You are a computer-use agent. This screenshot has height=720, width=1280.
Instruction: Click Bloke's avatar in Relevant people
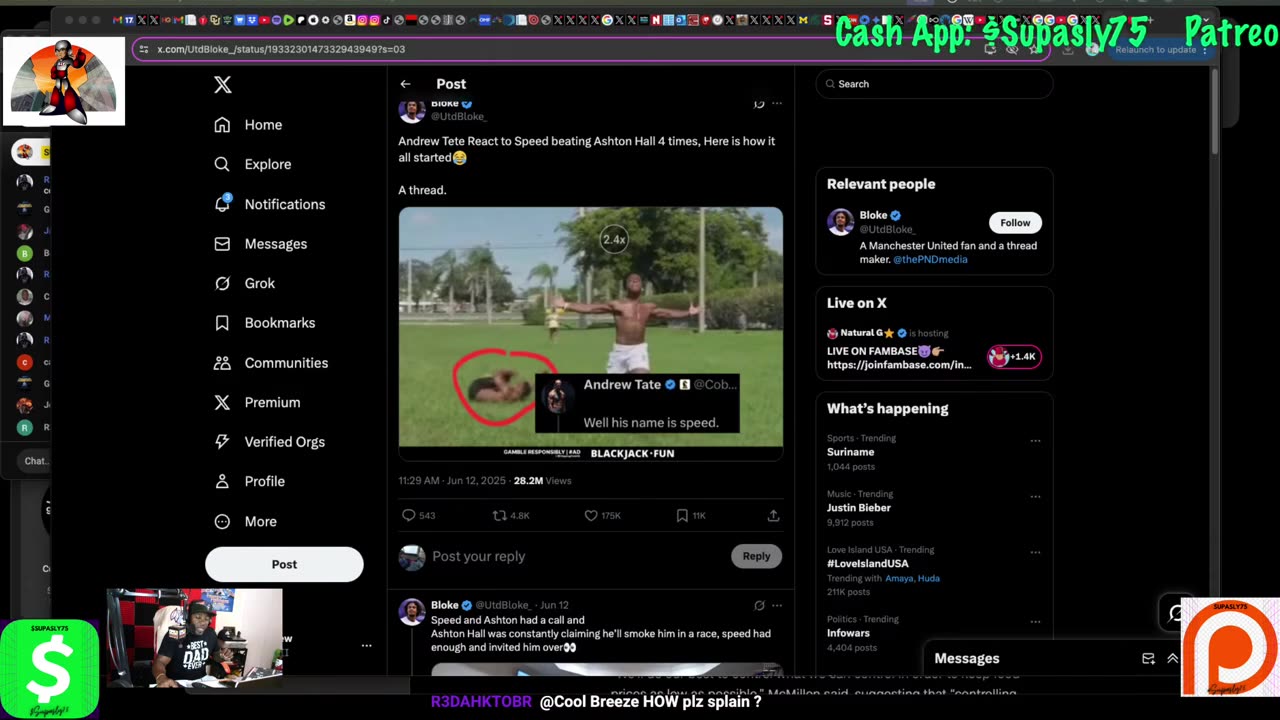pos(840,222)
